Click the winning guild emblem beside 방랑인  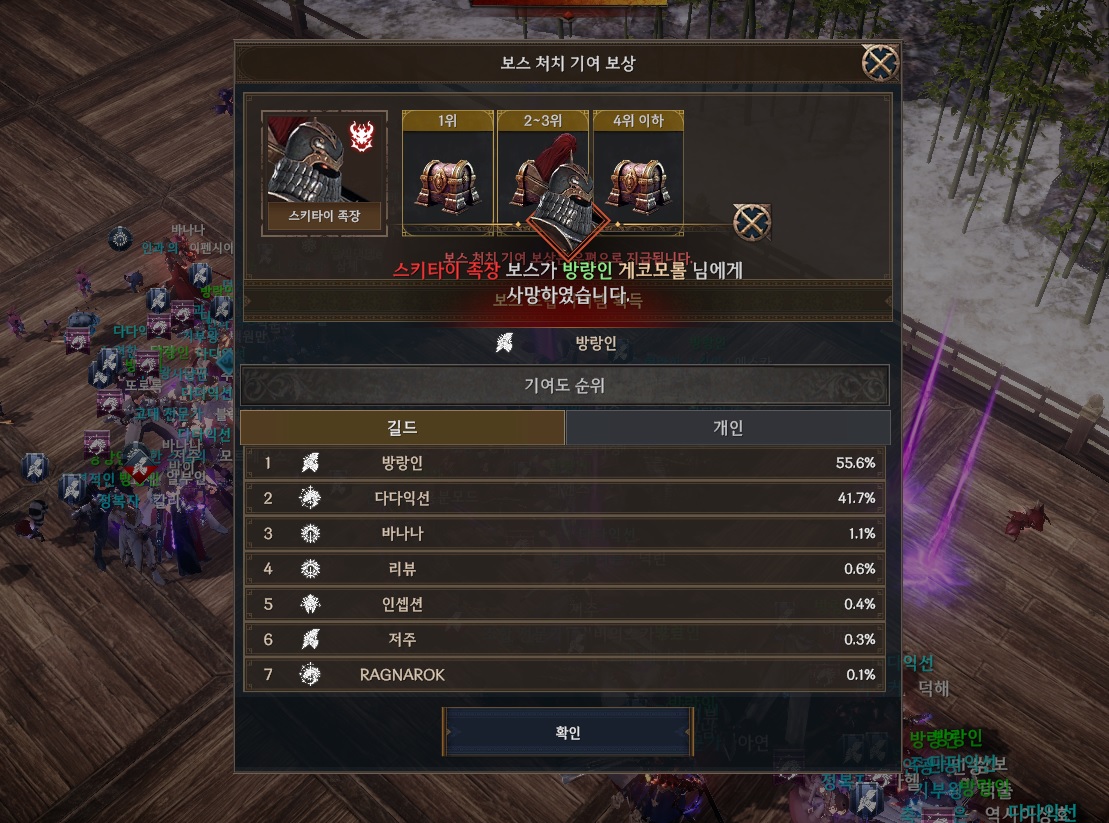(504, 343)
